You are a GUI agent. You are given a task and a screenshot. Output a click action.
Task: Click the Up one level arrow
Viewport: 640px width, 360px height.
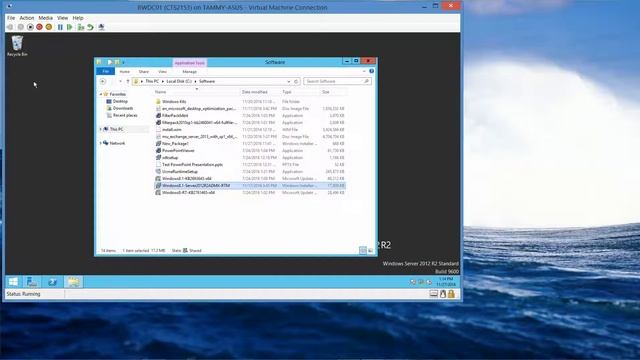pyautogui.click(x=128, y=81)
